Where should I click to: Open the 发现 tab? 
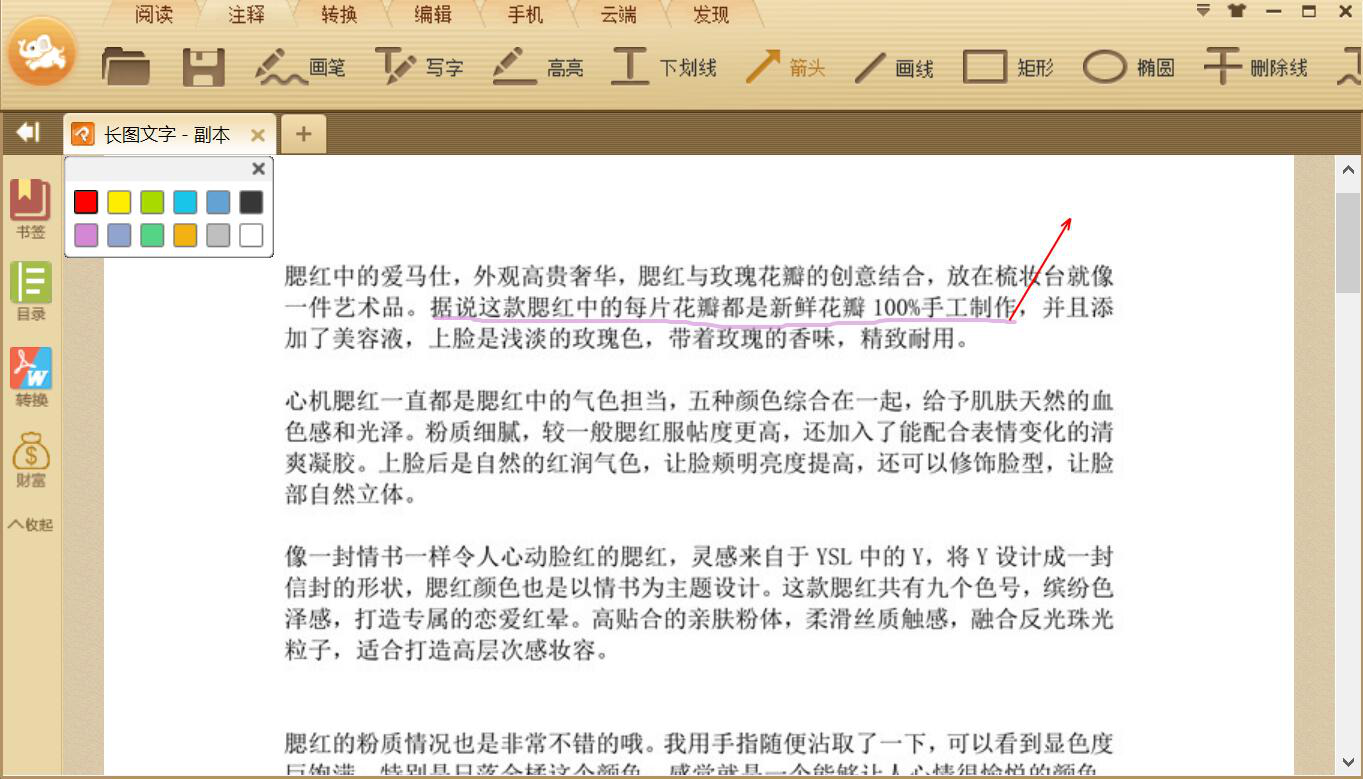click(711, 14)
